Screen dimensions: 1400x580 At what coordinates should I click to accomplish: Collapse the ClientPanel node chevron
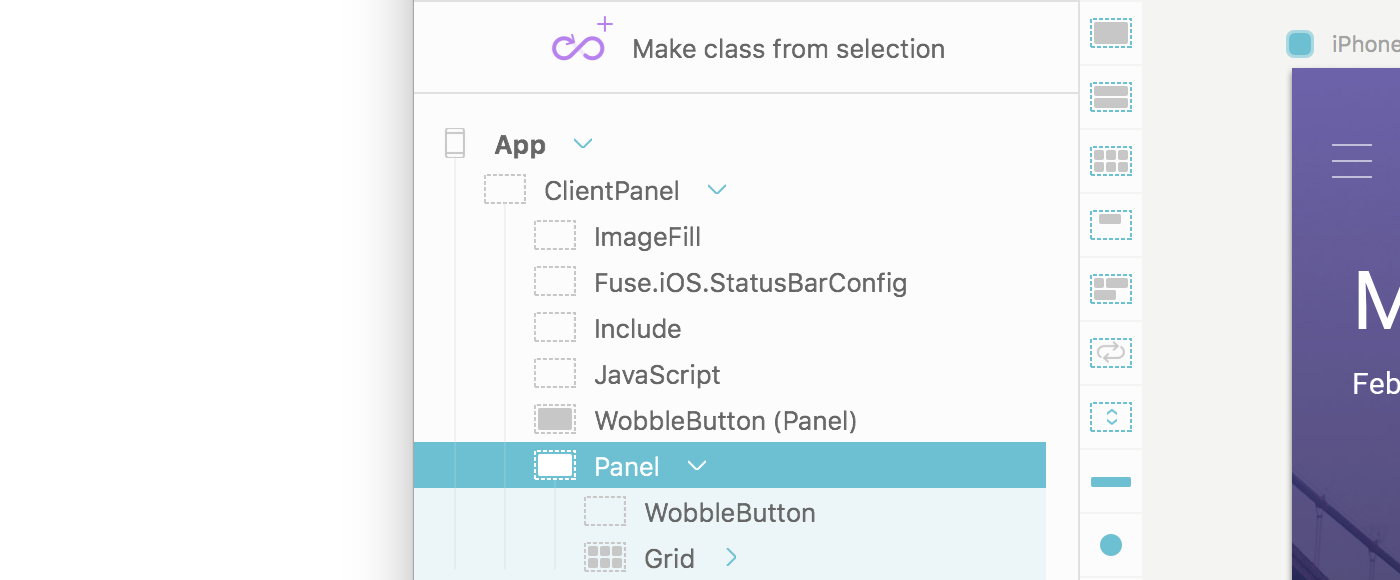tap(717, 190)
